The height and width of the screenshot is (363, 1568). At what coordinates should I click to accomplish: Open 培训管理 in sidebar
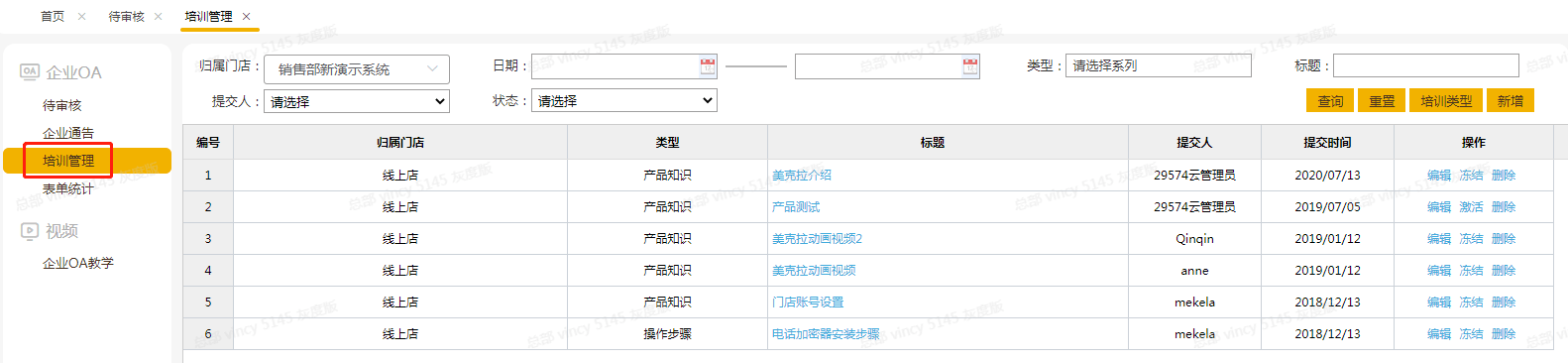[x=68, y=161]
